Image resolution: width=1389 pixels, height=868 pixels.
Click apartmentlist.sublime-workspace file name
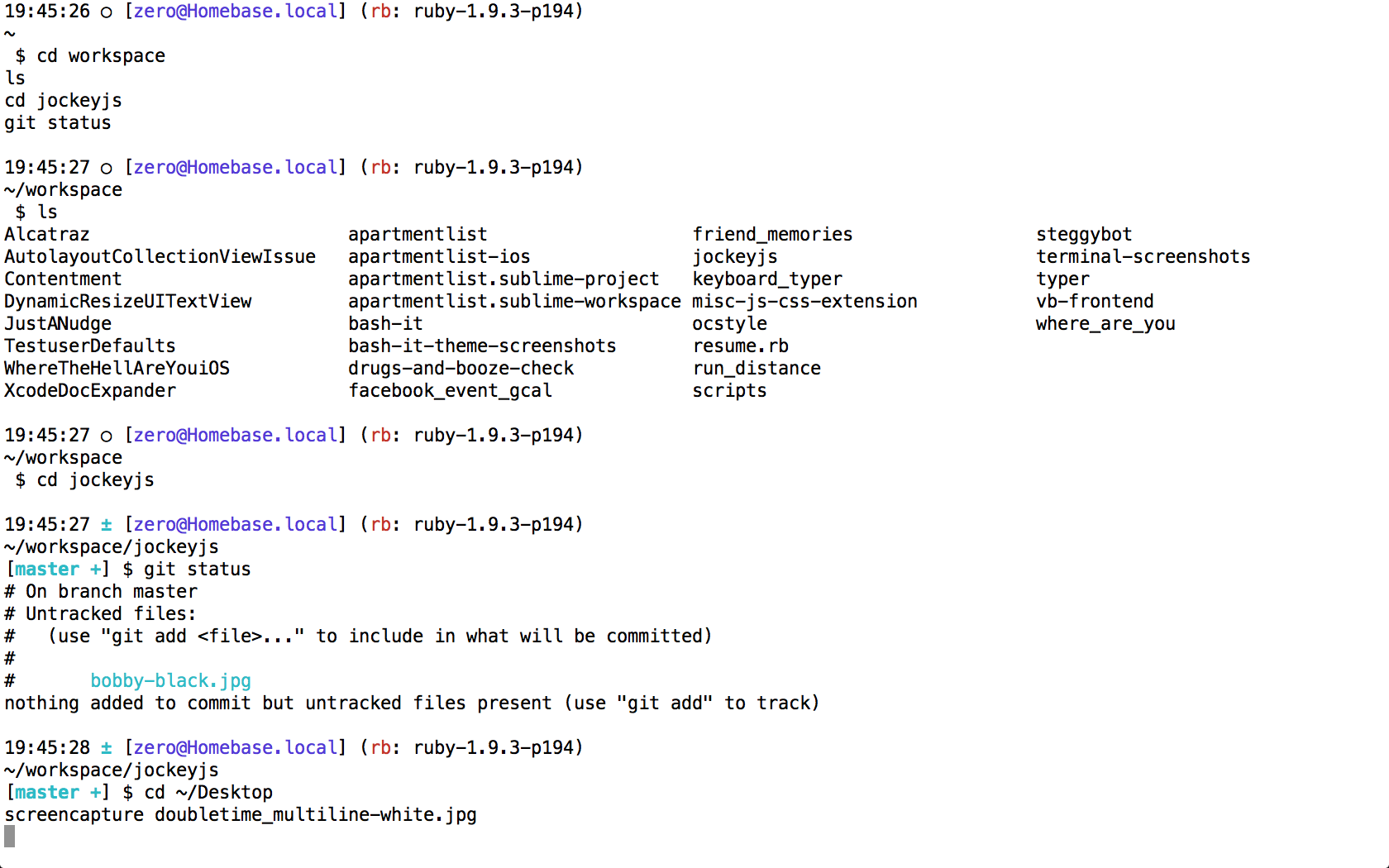point(514,301)
